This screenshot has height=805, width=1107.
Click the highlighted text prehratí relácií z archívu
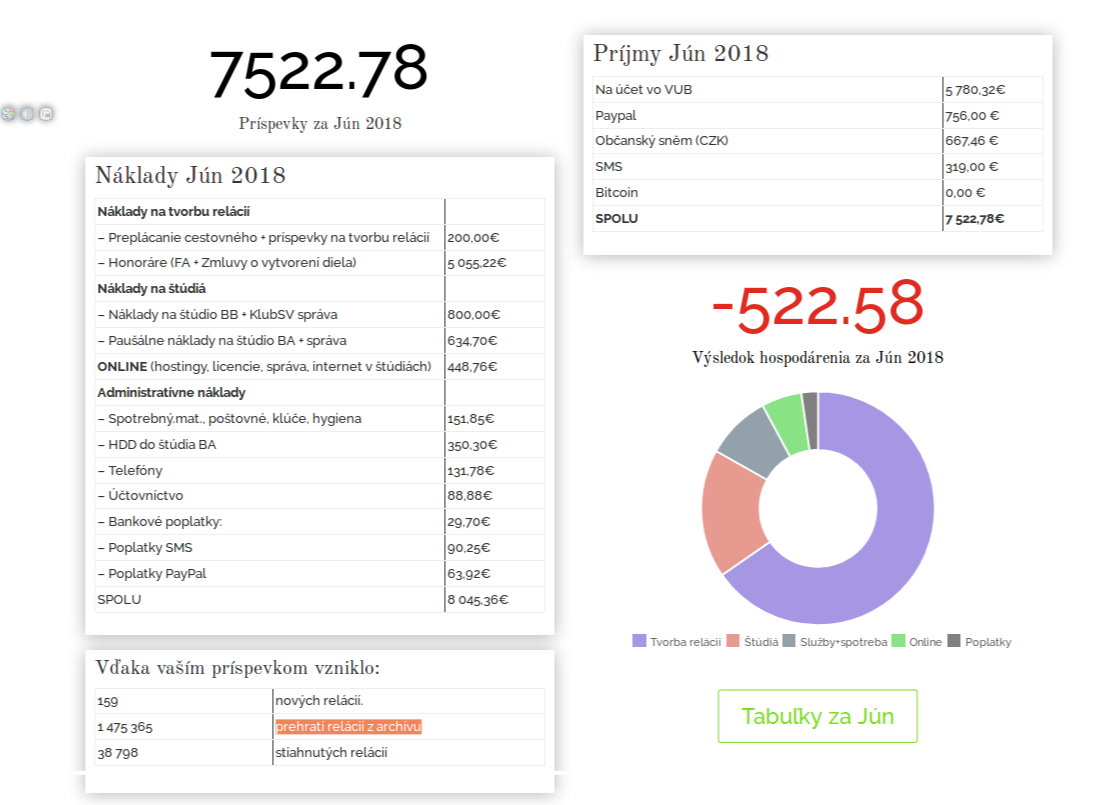(x=348, y=727)
